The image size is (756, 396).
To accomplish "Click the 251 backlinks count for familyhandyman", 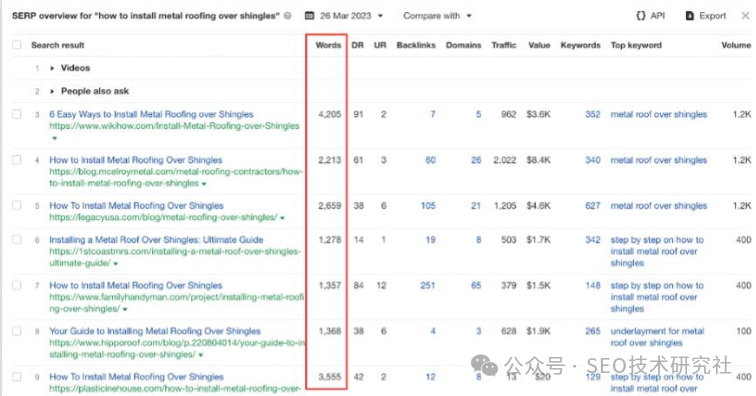I will (428, 286).
